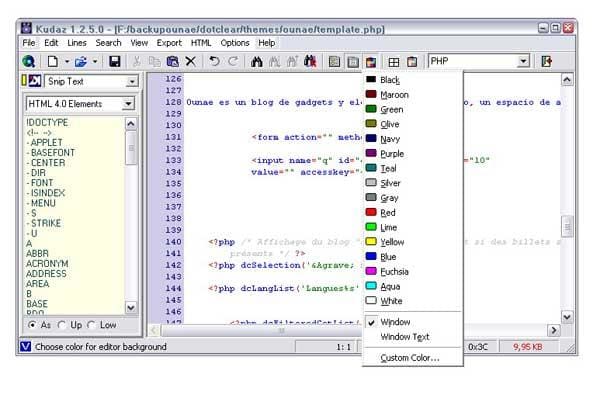
Task: Open the PHP language dropdown
Action: pos(523,61)
